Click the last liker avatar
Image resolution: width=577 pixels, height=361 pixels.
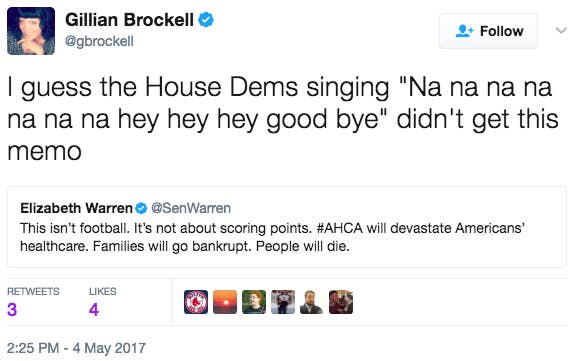point(341,302)
